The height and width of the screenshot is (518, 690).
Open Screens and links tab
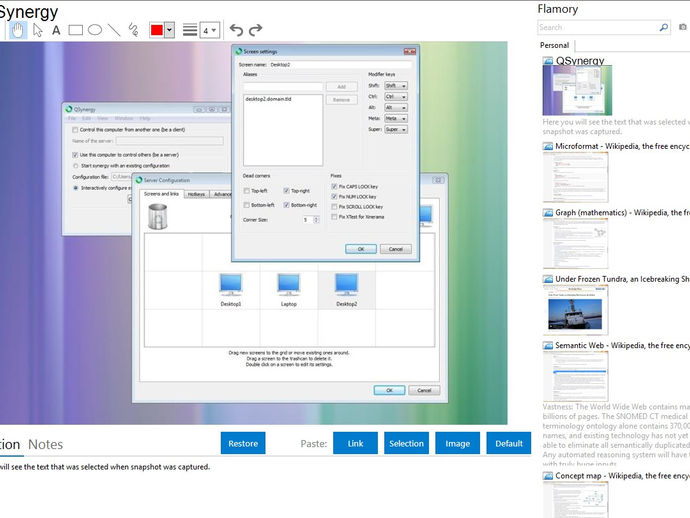pyautogui.click(x=161, y=194)
